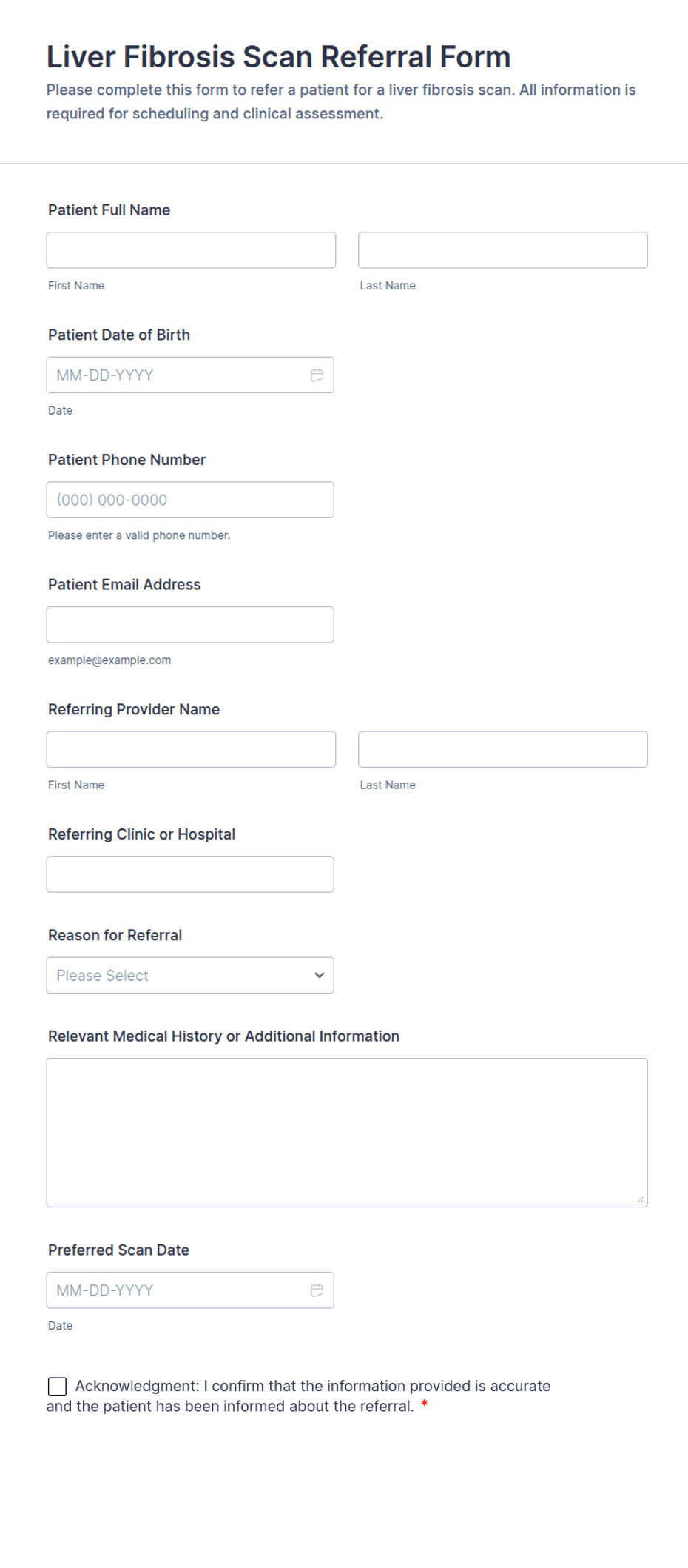Click the Liver Fibrosis Scan Referral Form heading
The image size is (688, 1568).
point(279,57)
